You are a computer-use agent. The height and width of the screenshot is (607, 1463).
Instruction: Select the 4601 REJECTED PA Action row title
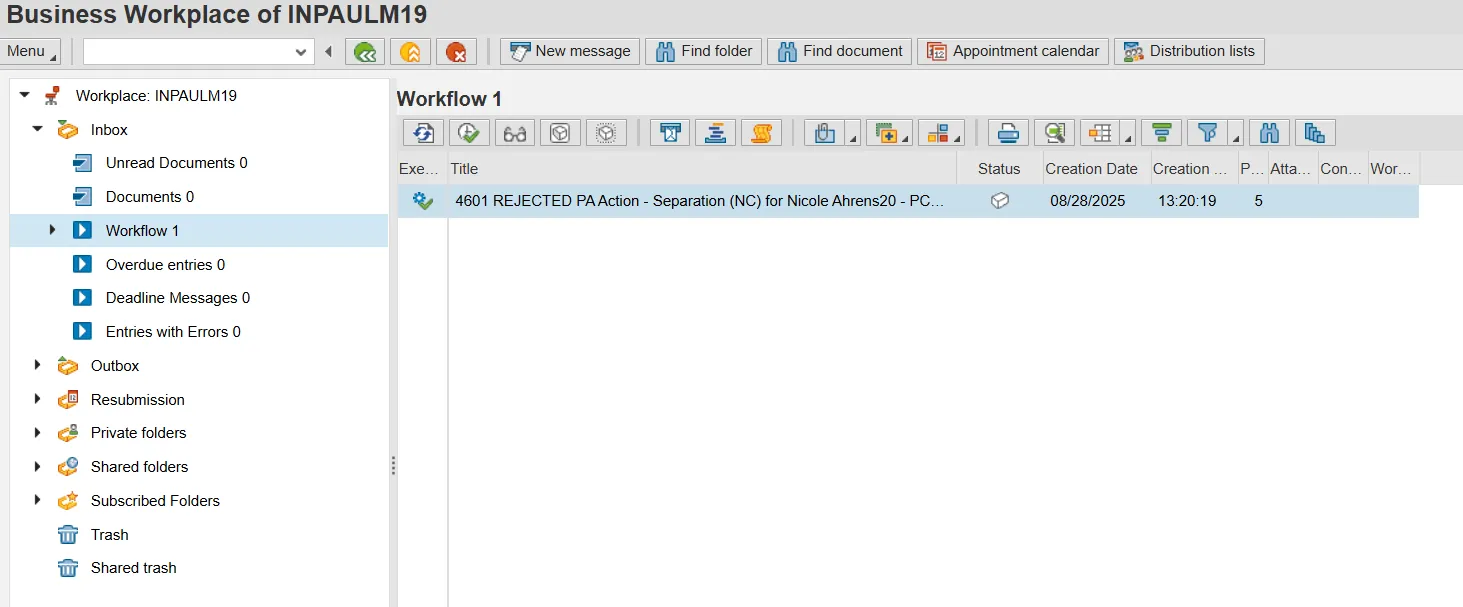pyautogui.click(x=699, y=201)
